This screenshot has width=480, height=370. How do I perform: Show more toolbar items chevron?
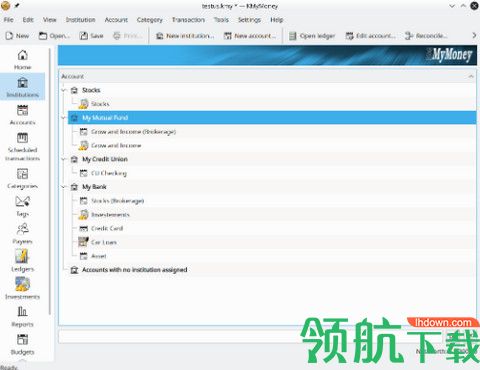474,35
